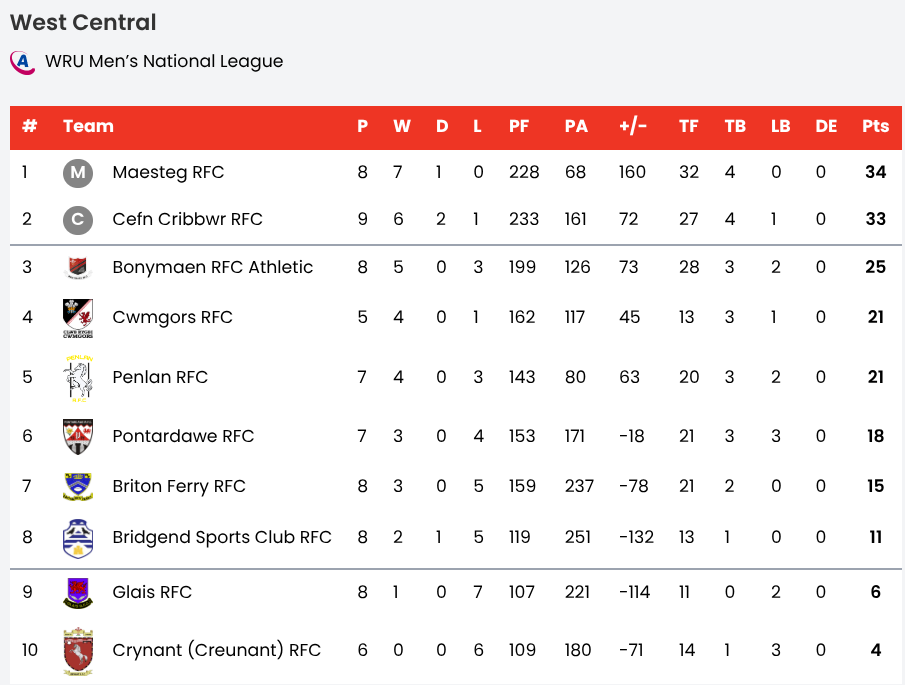Open the Glais RFC team link
Image resolution: width=905 pixels, height=685 pixels.
tap(152, 592)
